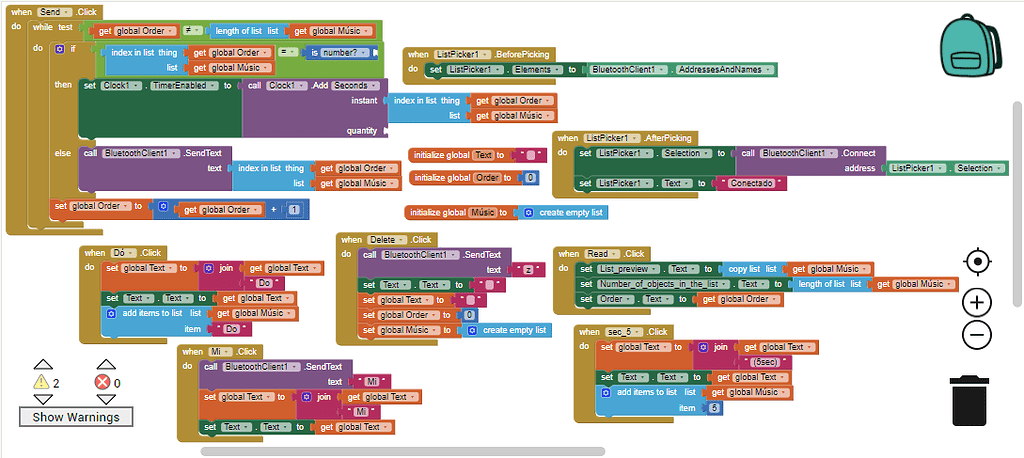Open the Elements property dropdown

tap(537, 69)
